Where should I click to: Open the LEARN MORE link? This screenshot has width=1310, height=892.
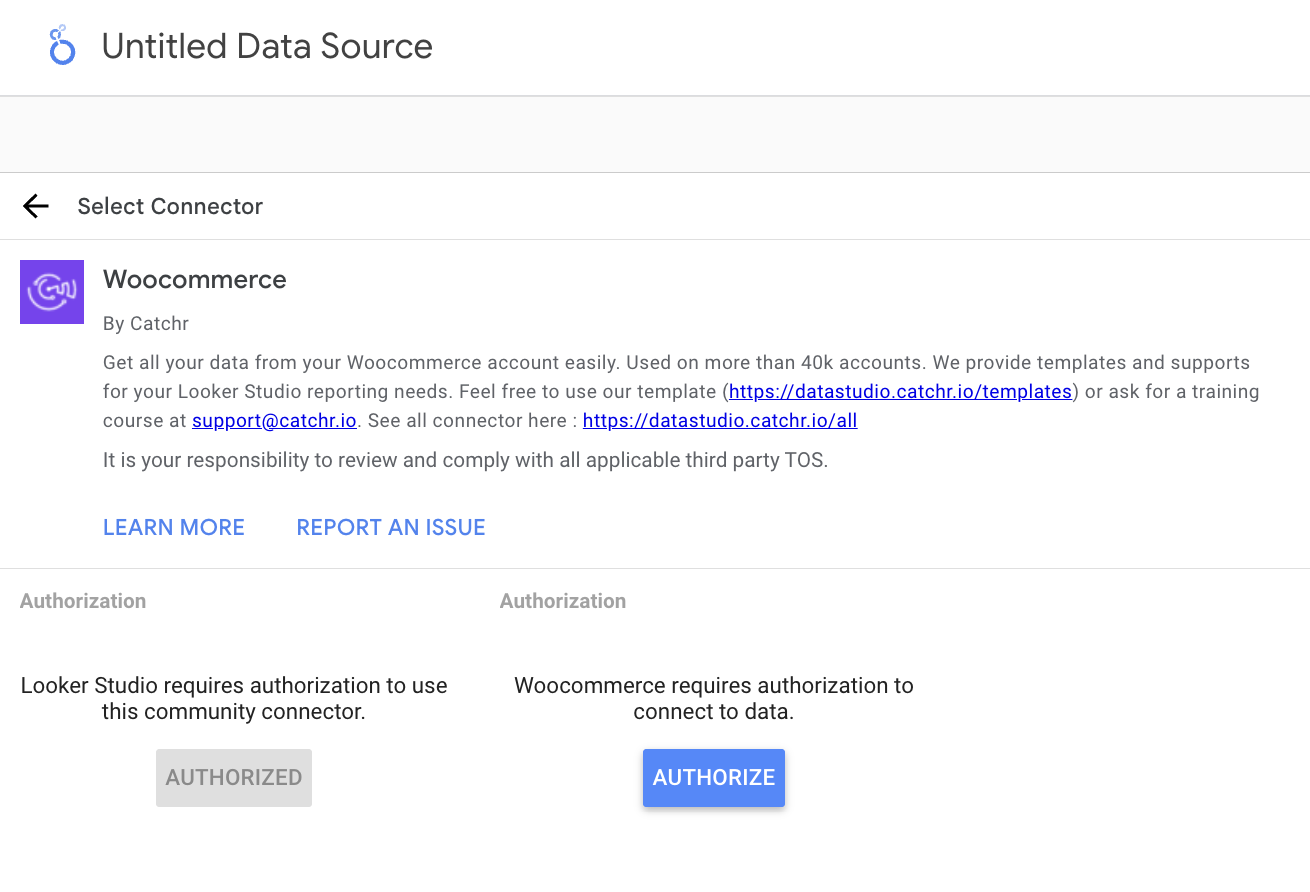(173, 527)
